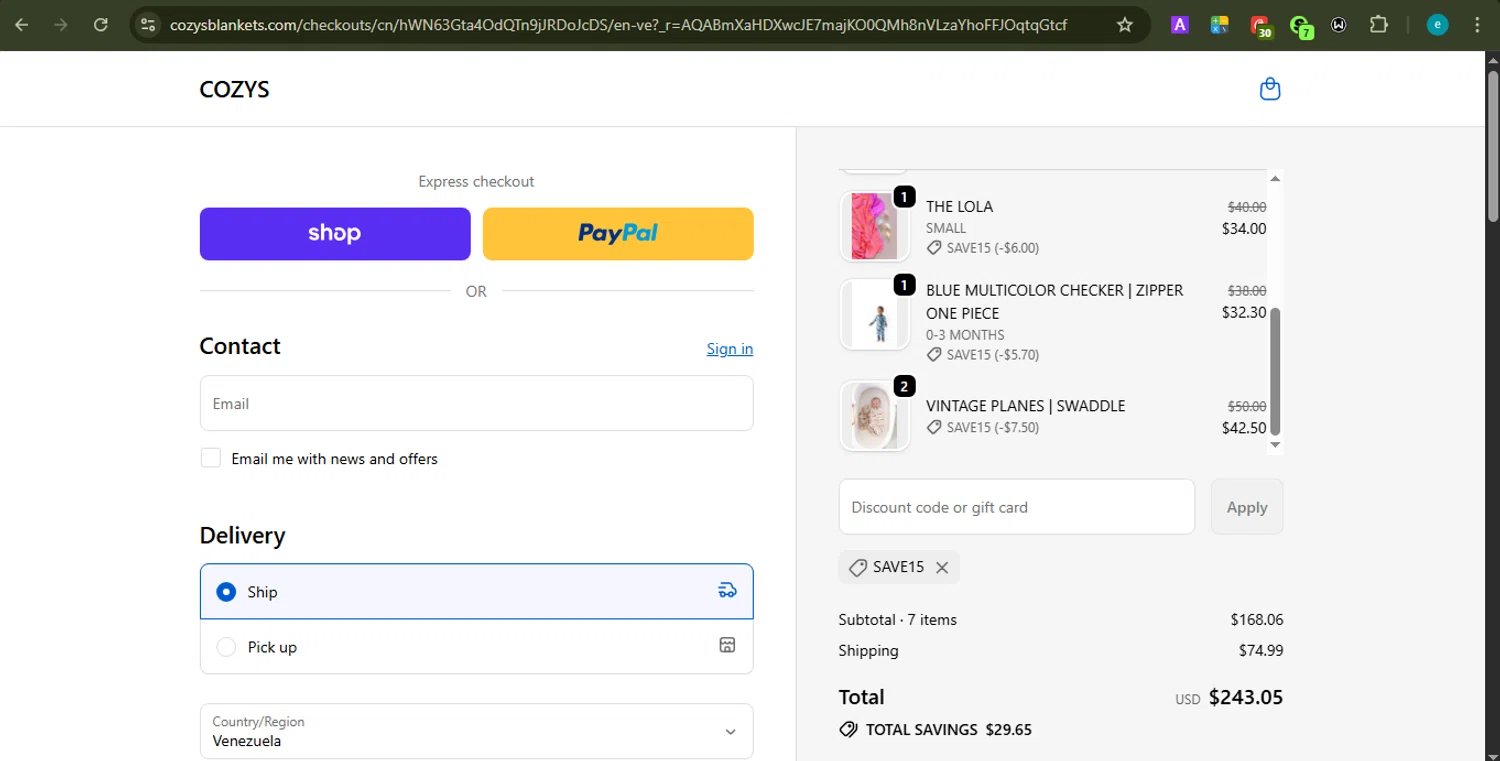Click the browser forward arrow
This screenshot has width=1500, height=761.
[x=61, y=25]
